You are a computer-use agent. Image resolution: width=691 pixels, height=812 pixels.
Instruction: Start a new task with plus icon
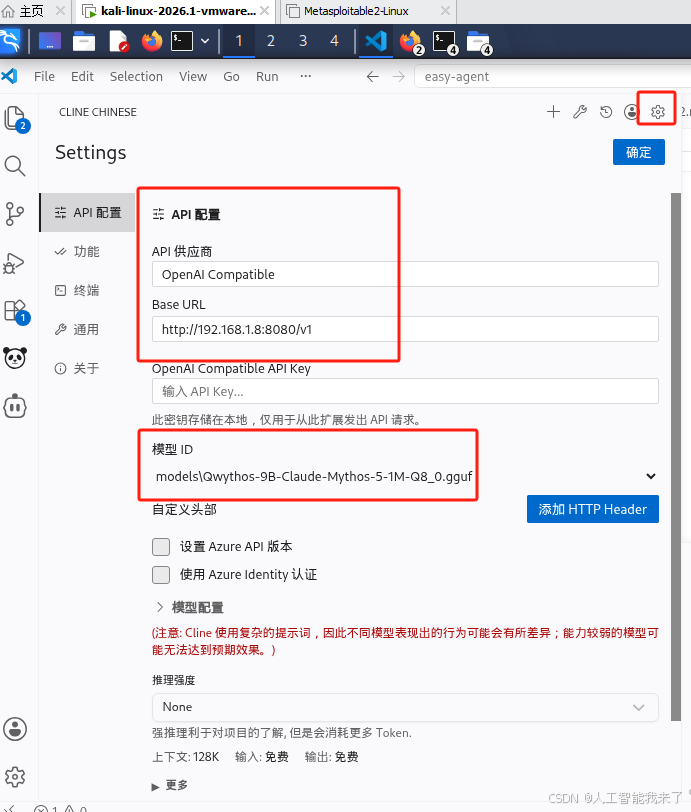[553, 111]
